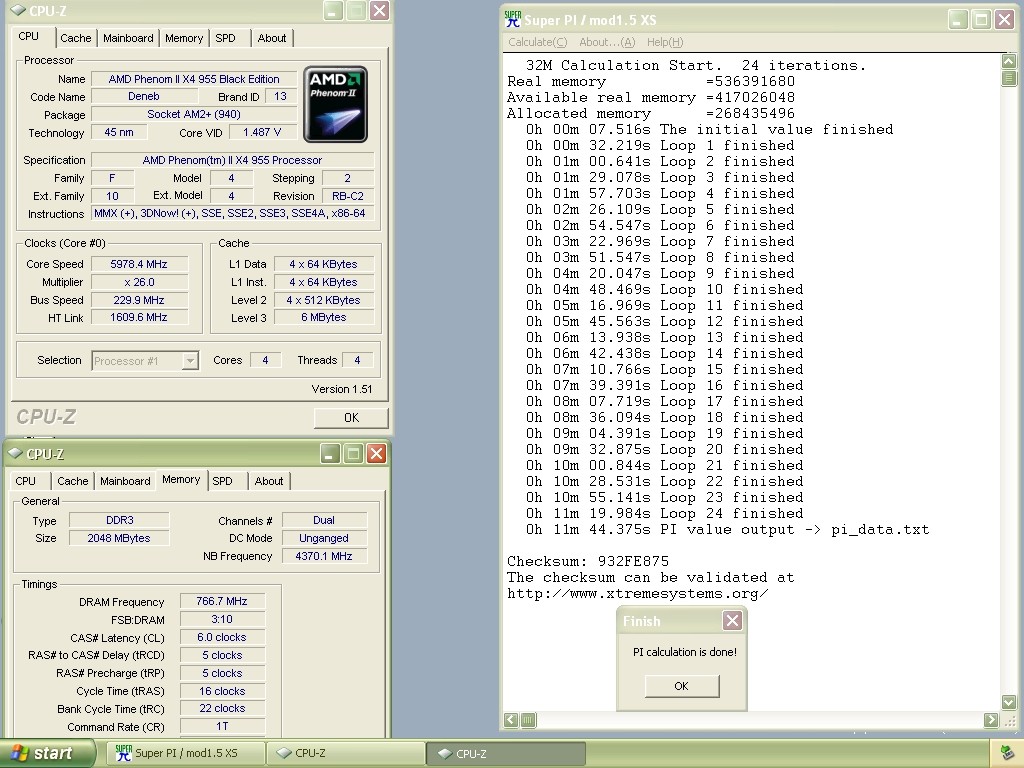Click the Command Rate value 1T
Image resolution: width=1024 pixels, height=768 pixels.
click(222, 726)
